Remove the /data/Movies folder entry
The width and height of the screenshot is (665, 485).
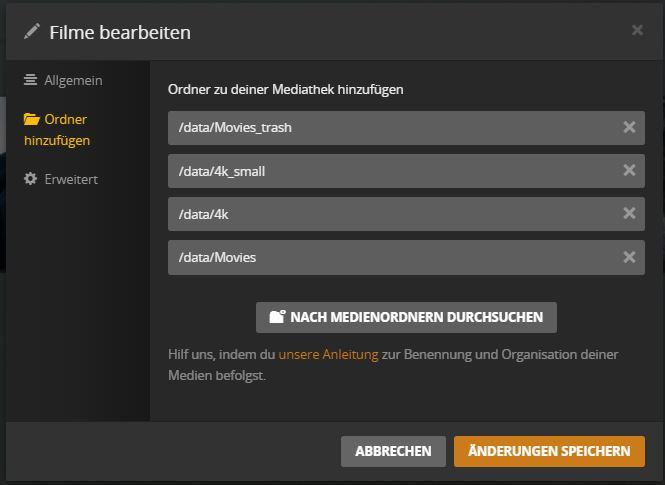coord(629,257)
